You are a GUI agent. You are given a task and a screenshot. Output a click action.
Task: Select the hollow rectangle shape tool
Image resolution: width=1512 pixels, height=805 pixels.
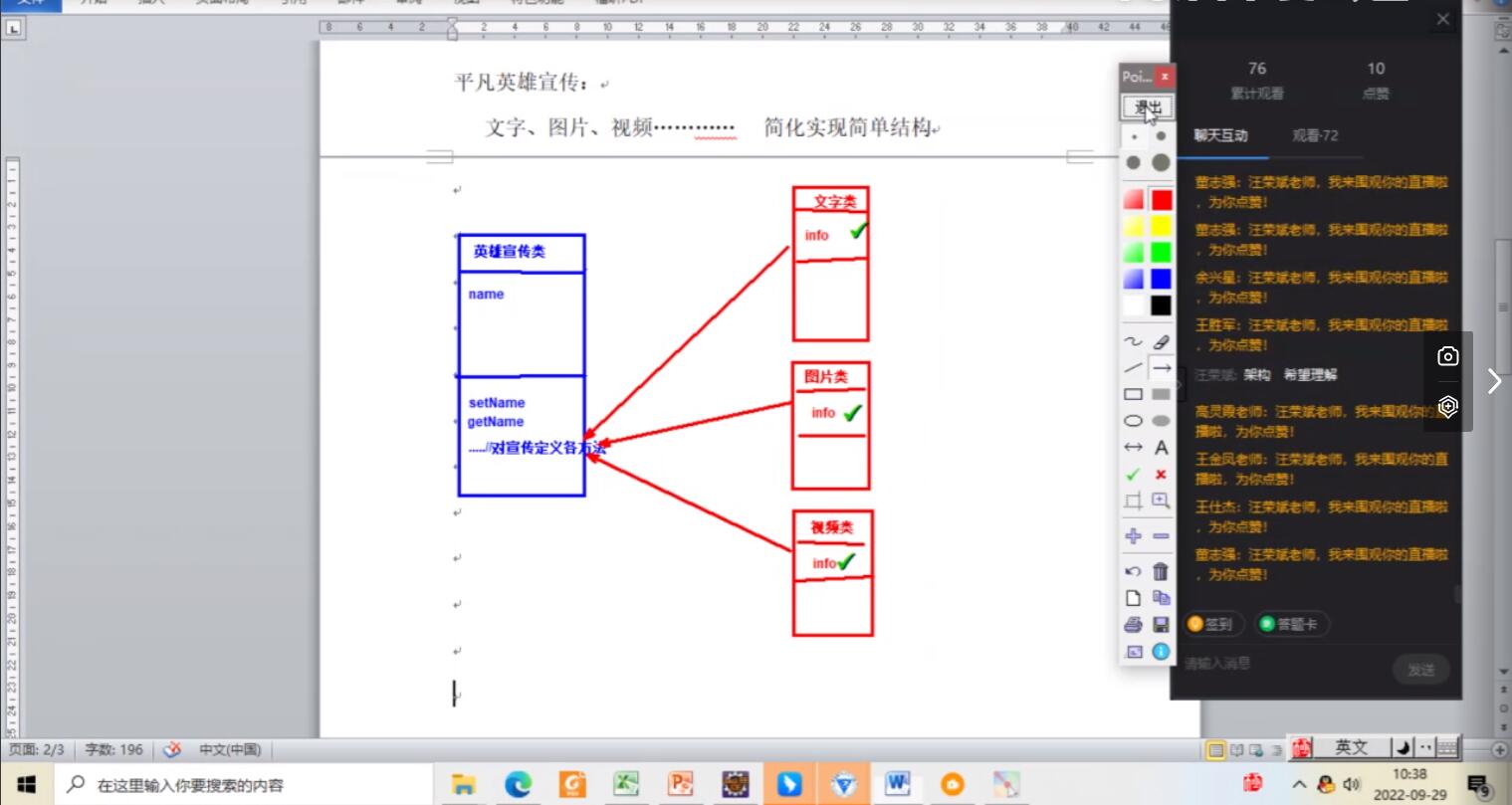point(1133,394)
